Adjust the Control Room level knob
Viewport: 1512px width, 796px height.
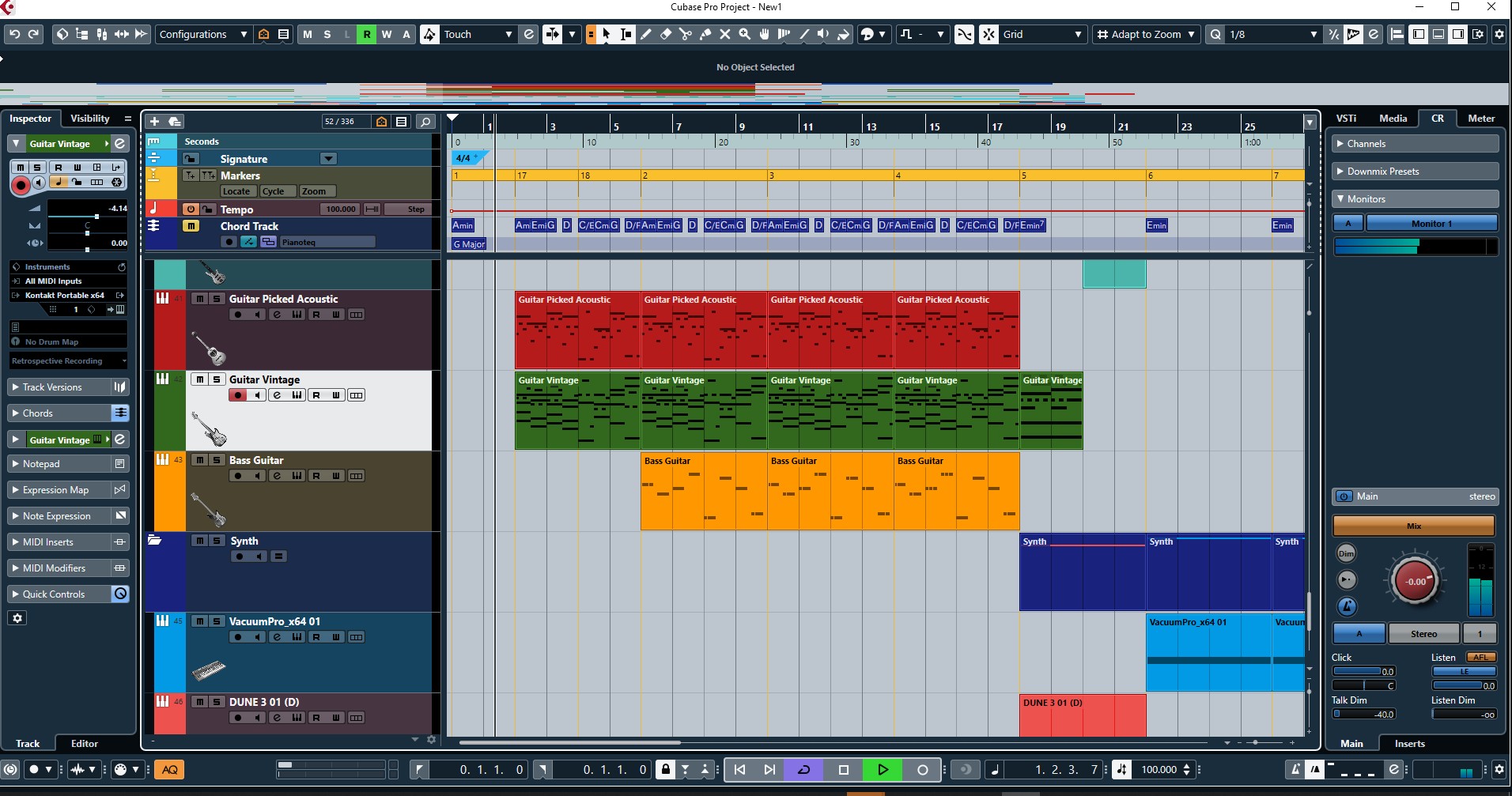(1415, 582)
